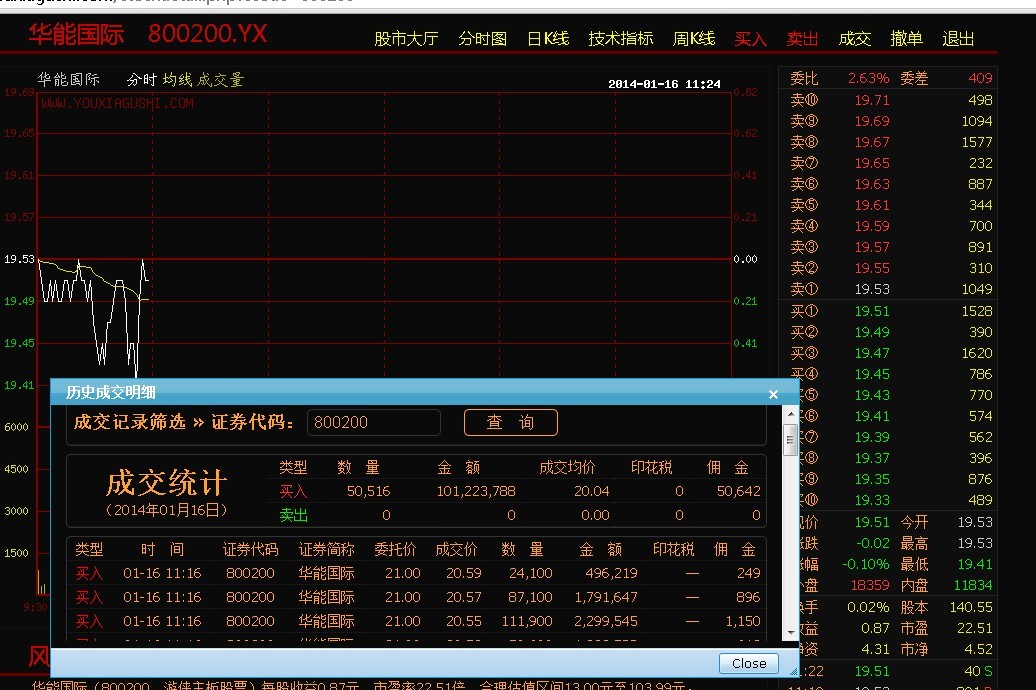This screenshot has height=690, width=1036.
Task: Click the stock title 华能国际 800200.YX
Action: [147, 34]
